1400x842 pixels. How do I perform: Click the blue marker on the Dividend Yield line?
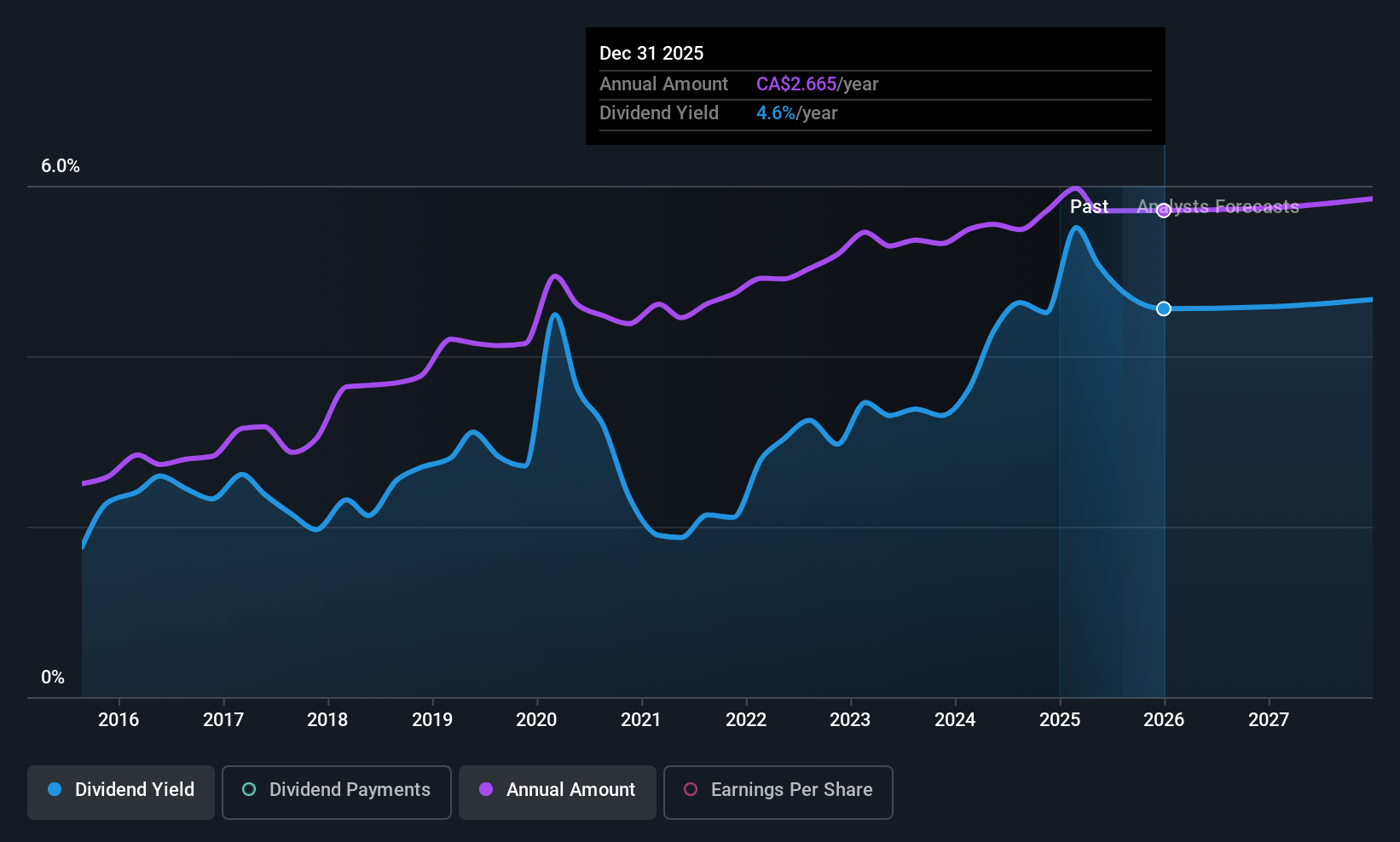click(x=1163, y=309)
